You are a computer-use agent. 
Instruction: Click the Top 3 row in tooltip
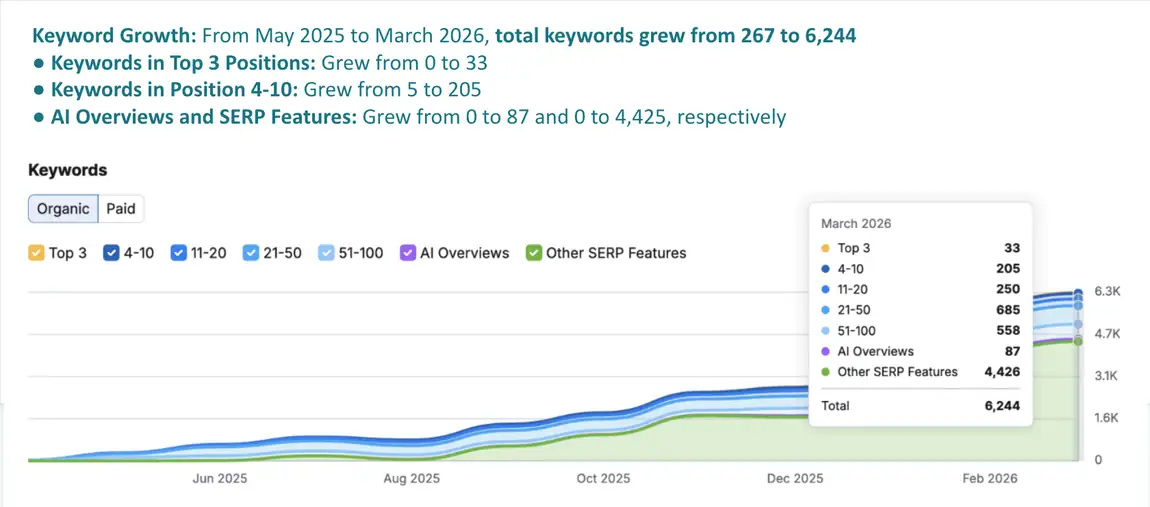(x=920, y=249)
